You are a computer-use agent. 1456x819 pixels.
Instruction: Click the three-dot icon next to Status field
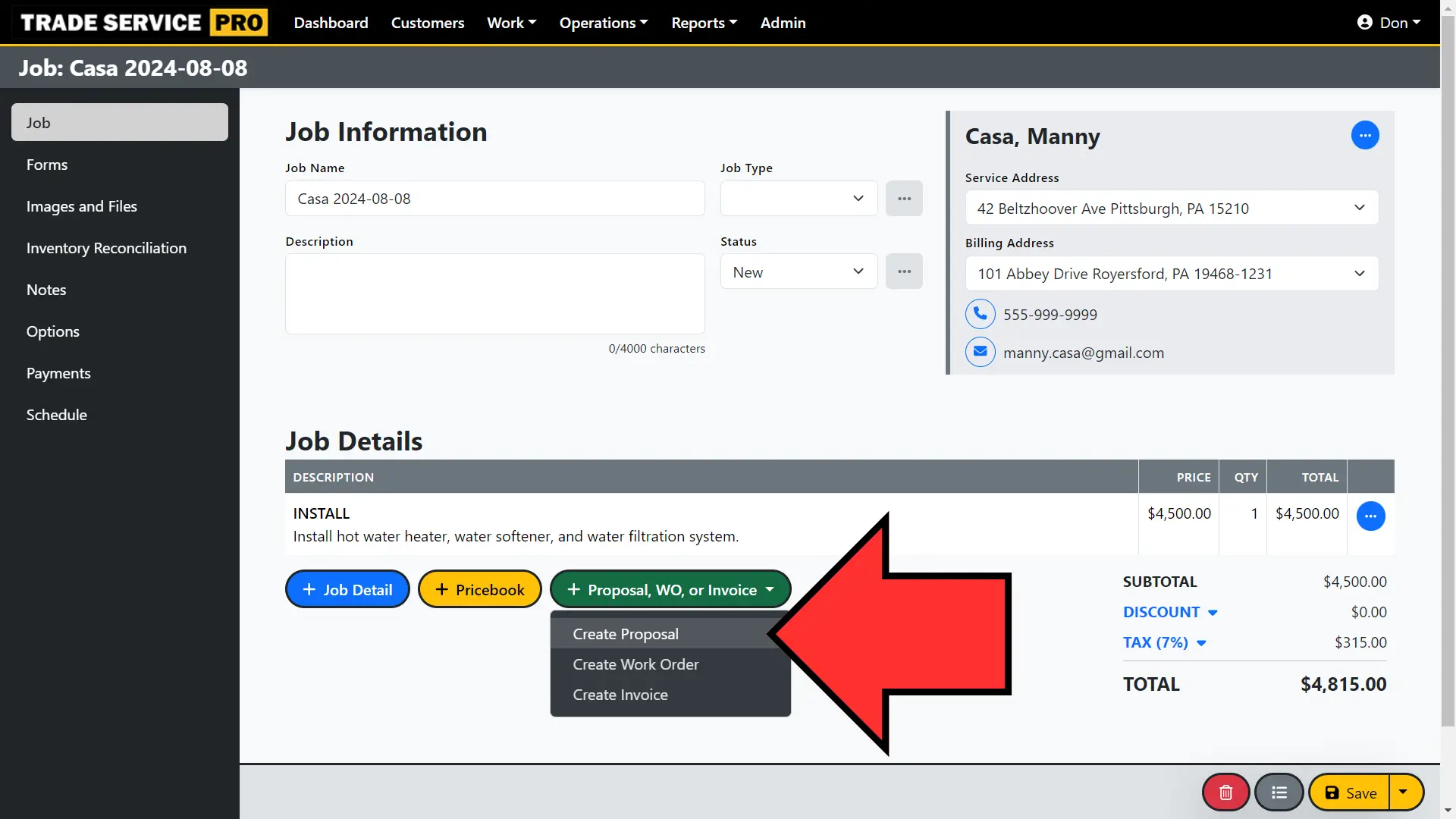903,271
